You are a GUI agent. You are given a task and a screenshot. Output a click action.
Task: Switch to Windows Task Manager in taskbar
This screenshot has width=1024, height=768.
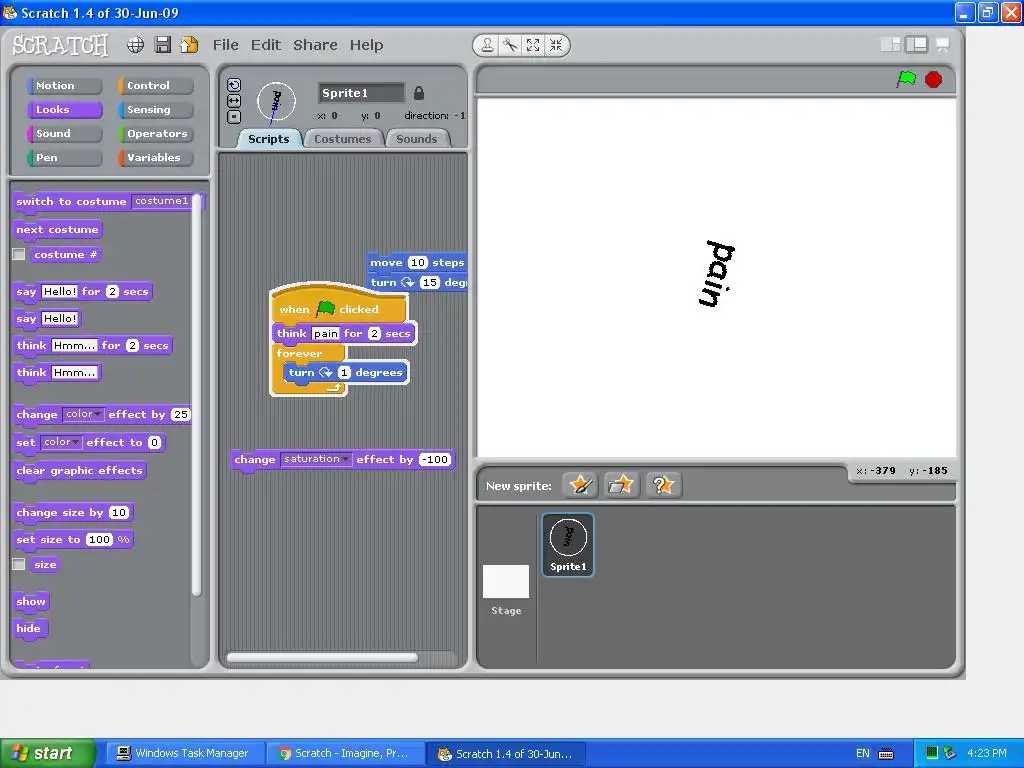tap(184, 753)
